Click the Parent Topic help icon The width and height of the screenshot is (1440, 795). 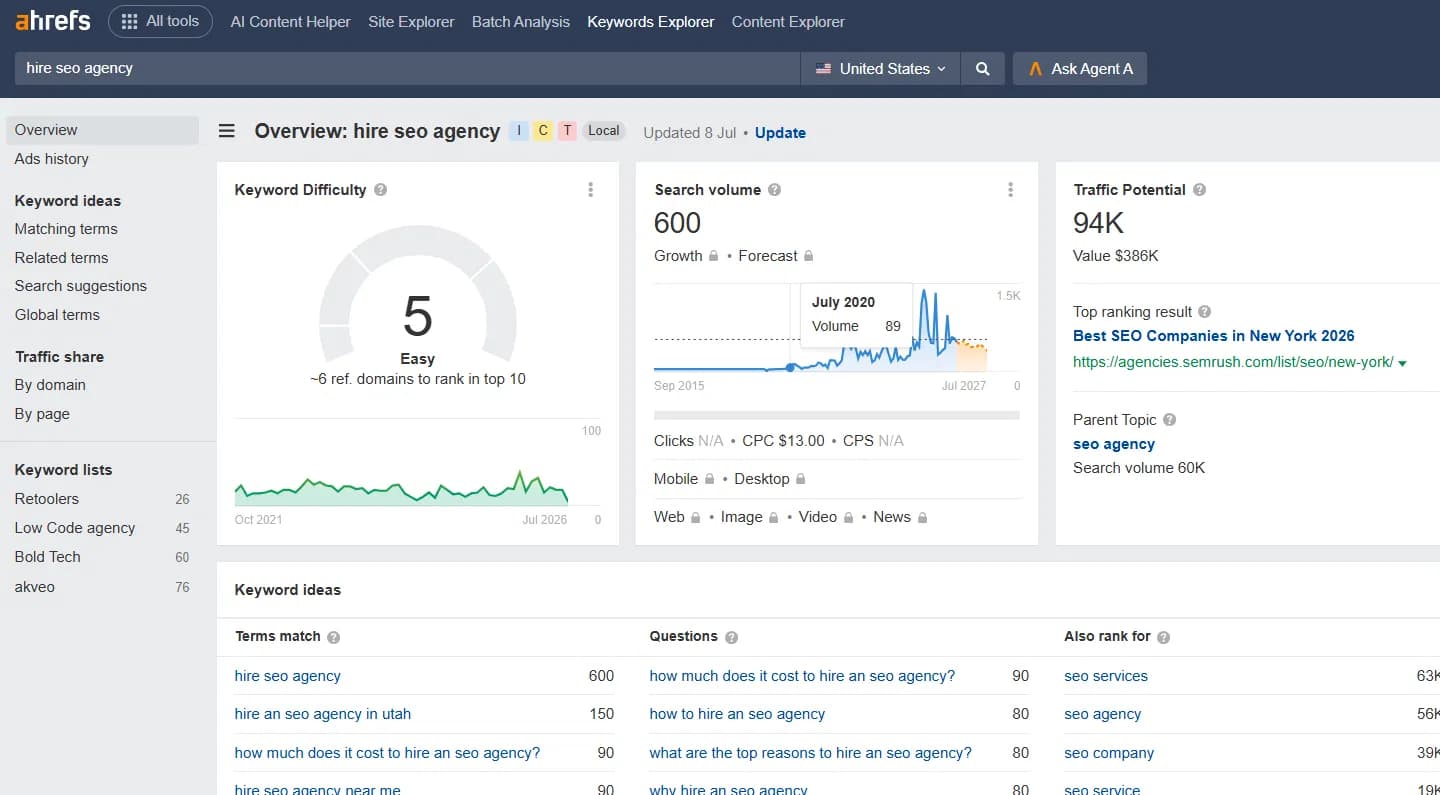coord(1169,420)
